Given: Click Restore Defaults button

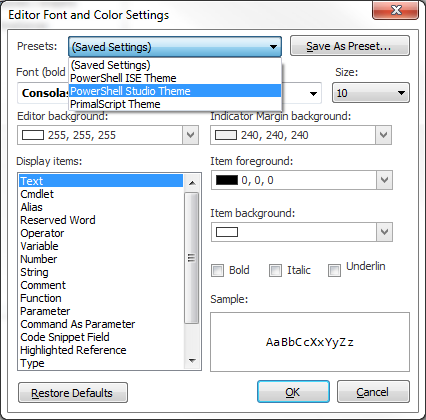Looking at the screenshot, I should click(x=73, y=393).
